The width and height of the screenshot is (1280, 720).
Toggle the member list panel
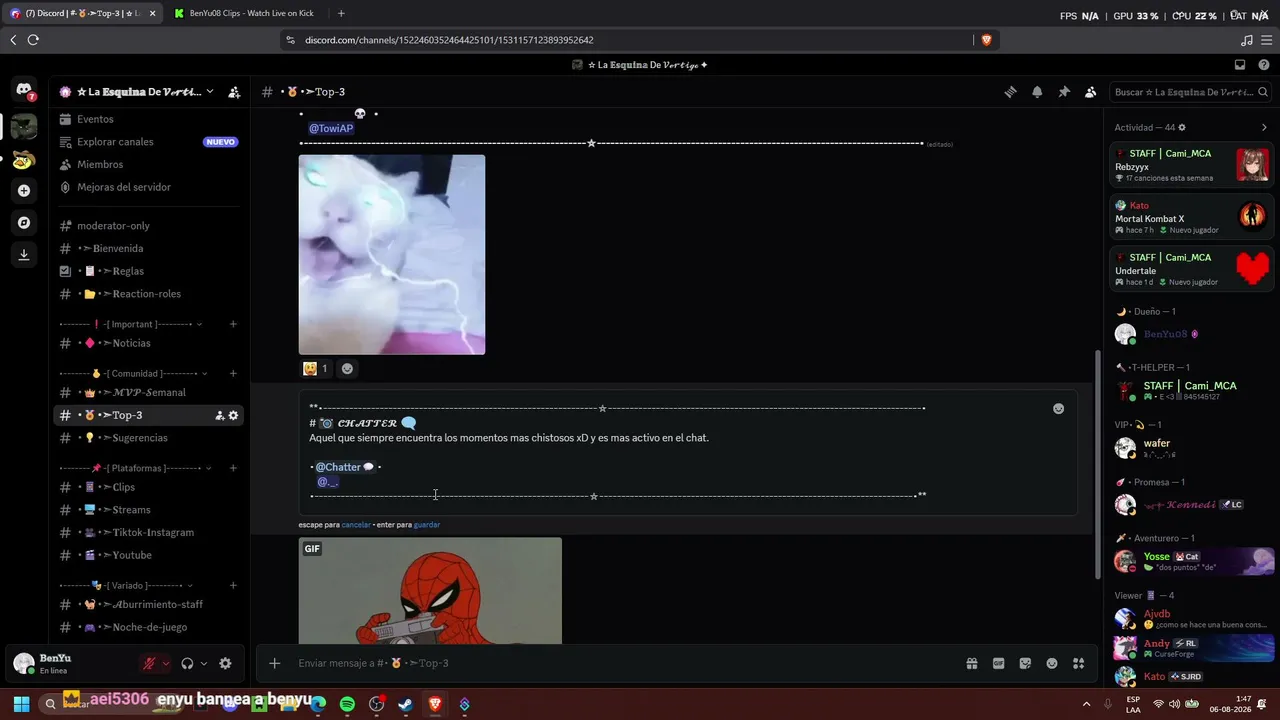[x=1091, y=92]
